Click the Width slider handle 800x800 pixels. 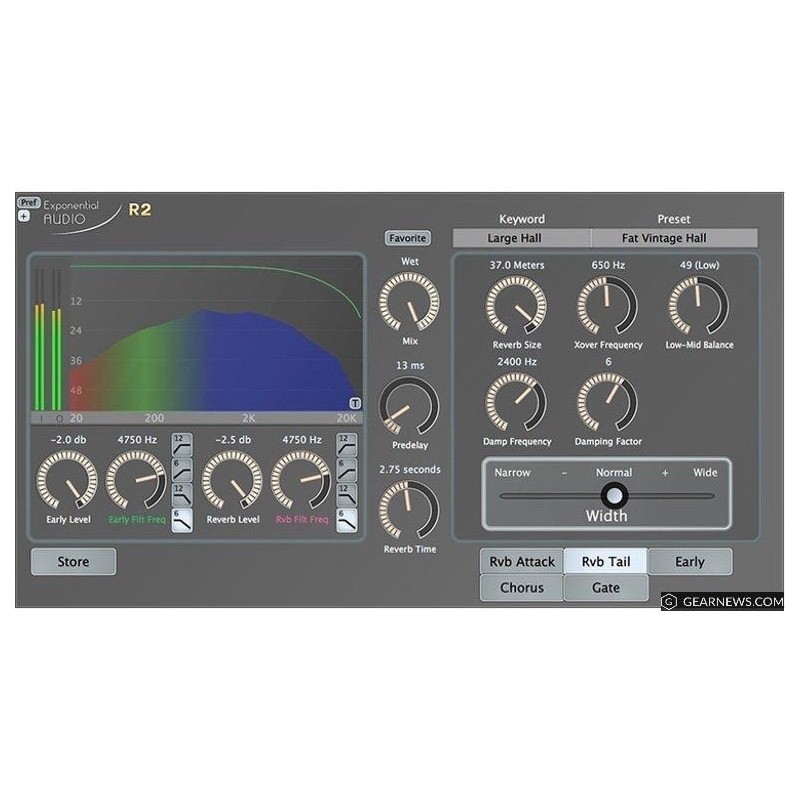click(614, 496)
